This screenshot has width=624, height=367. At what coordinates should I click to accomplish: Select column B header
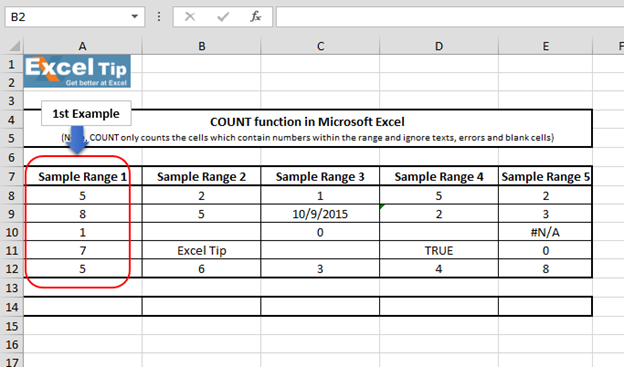(201, 46)
